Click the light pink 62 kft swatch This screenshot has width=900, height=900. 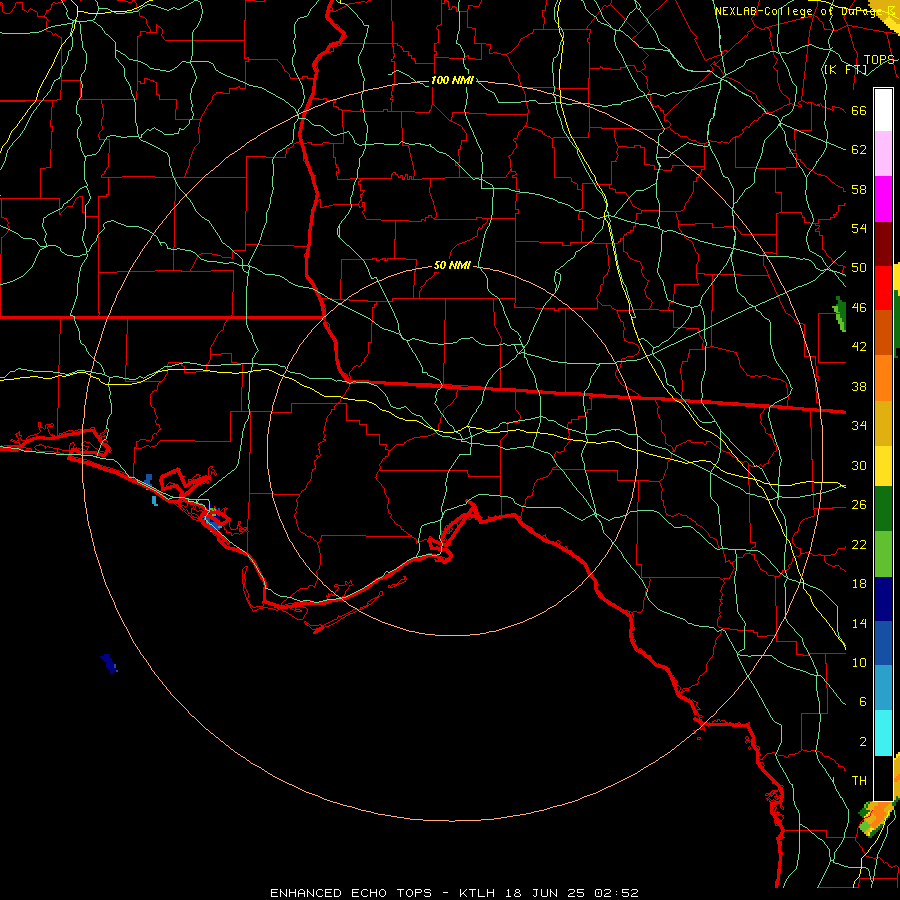click(x=883, y=154)
